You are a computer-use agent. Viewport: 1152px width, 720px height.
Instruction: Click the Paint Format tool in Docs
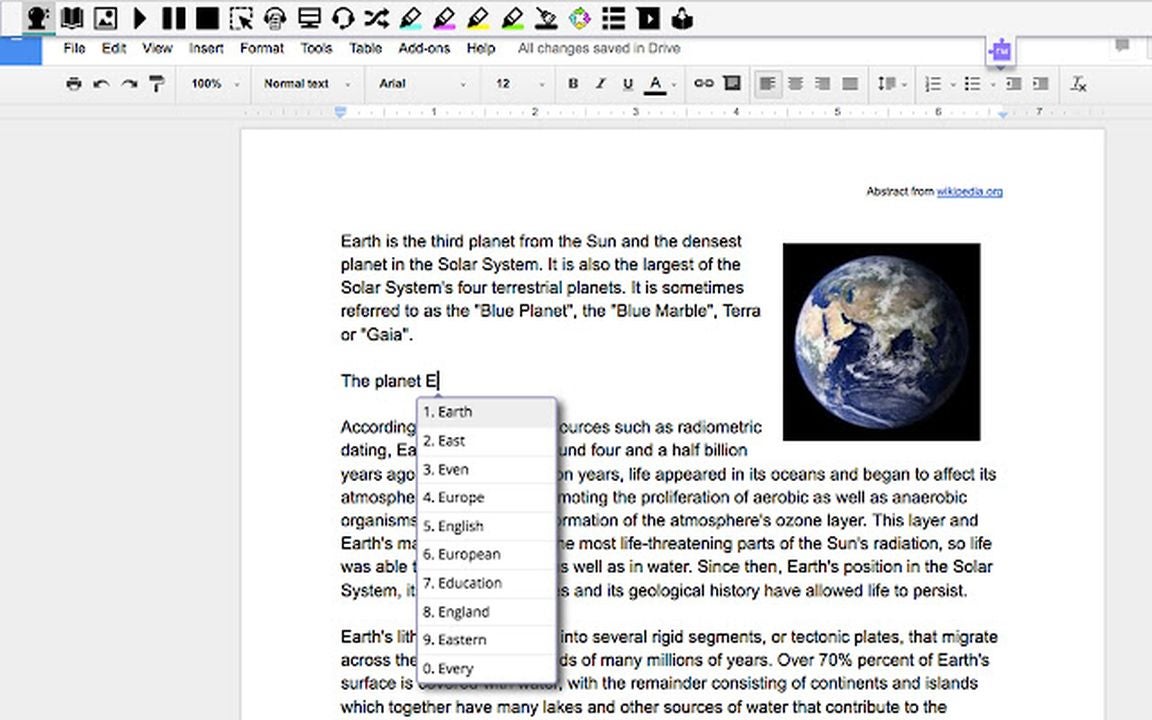point(157,84)
